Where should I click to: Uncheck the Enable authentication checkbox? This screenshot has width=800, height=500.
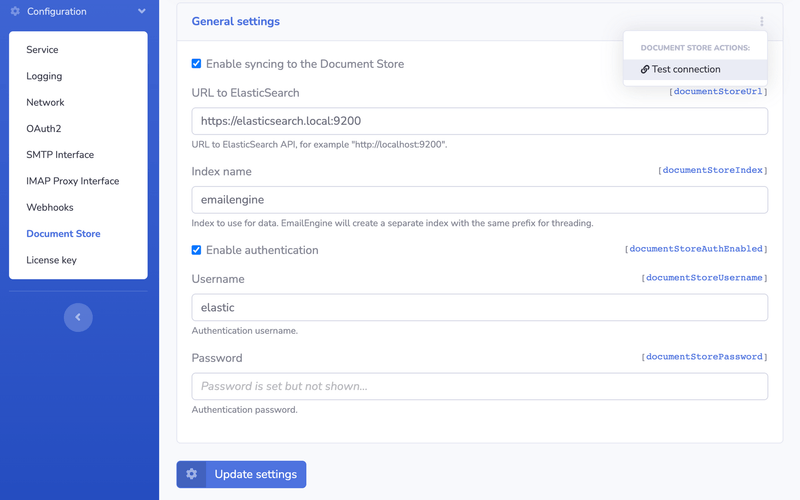(x=197, y=250)
